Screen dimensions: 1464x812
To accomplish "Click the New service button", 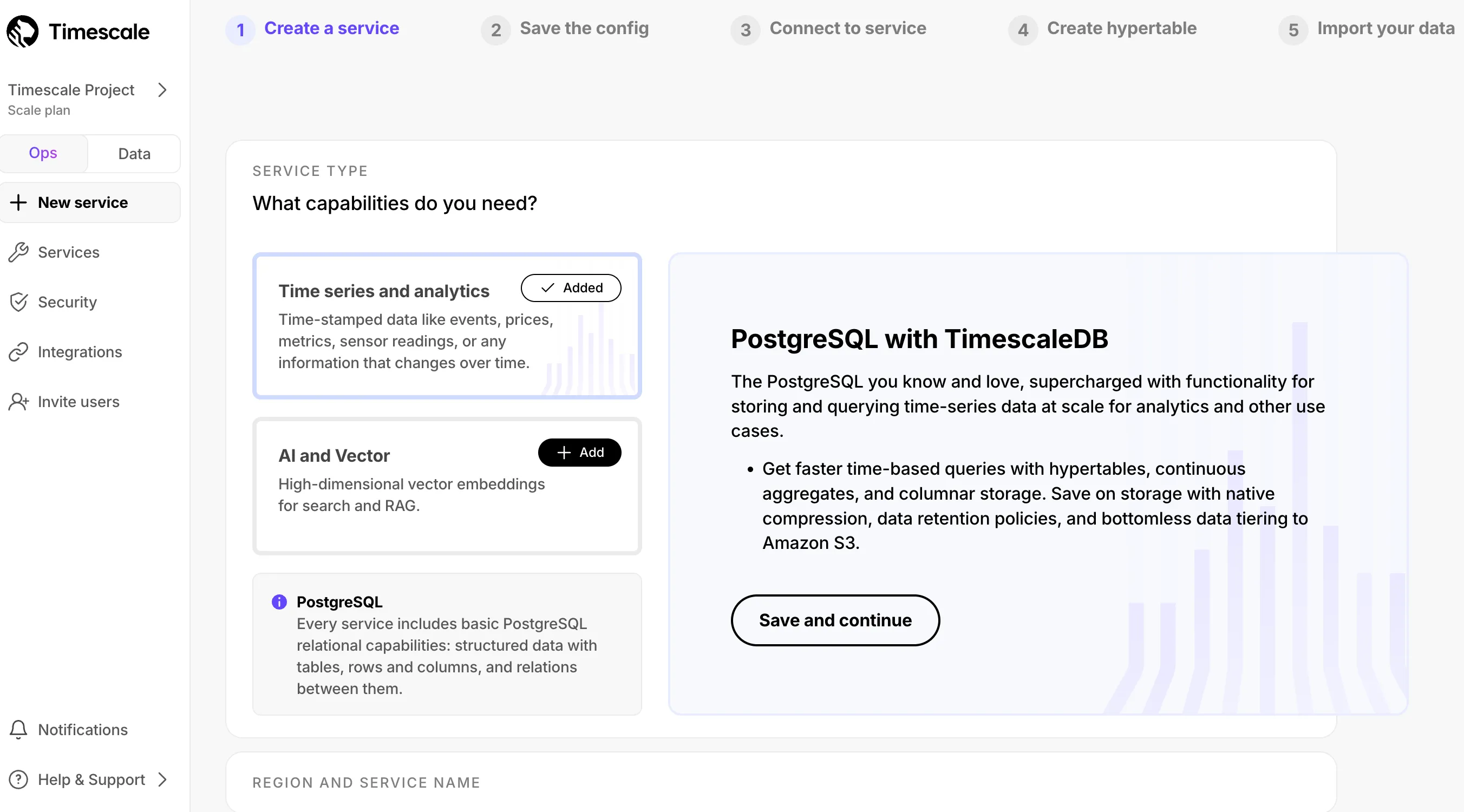I will pos(90,202).
